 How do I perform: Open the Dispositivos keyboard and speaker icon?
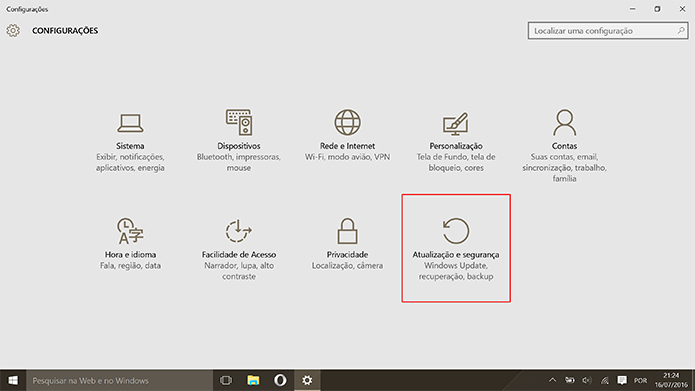click(239, 122)
